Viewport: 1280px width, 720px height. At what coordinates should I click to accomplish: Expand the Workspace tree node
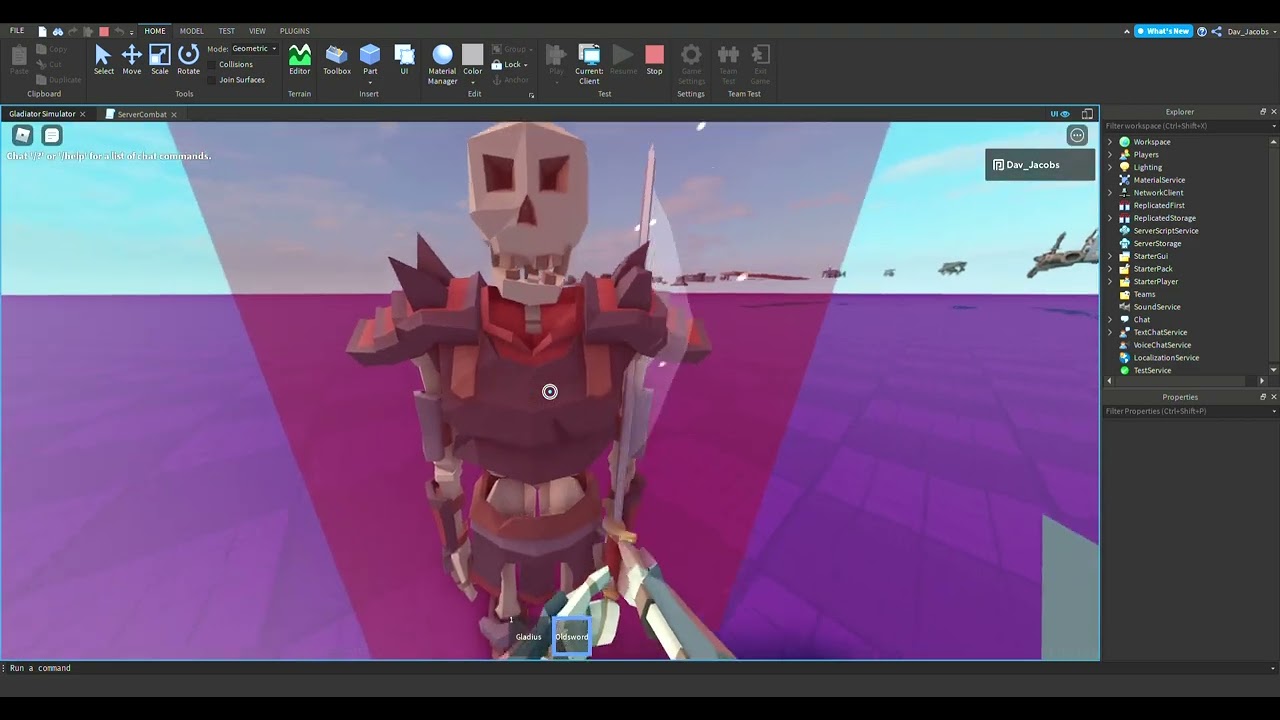[1110, 142]
